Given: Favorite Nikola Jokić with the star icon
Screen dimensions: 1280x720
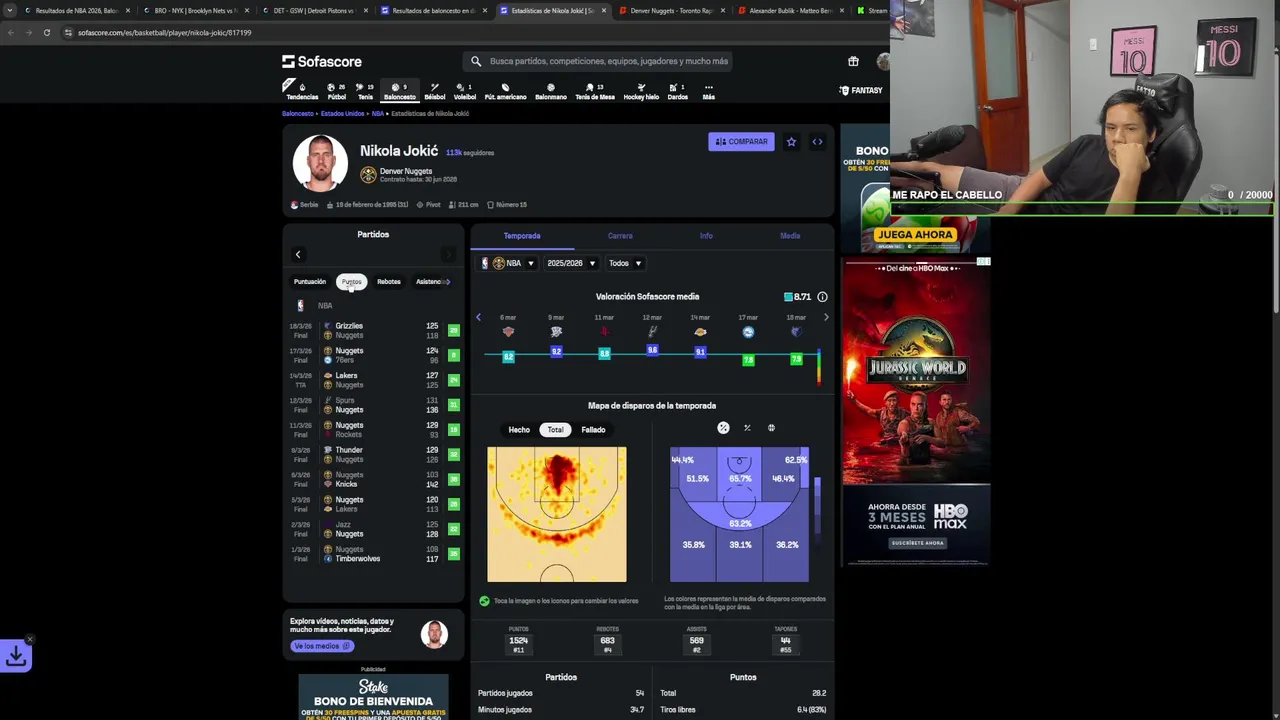Looking at the screenshot, I should (791, 142).
